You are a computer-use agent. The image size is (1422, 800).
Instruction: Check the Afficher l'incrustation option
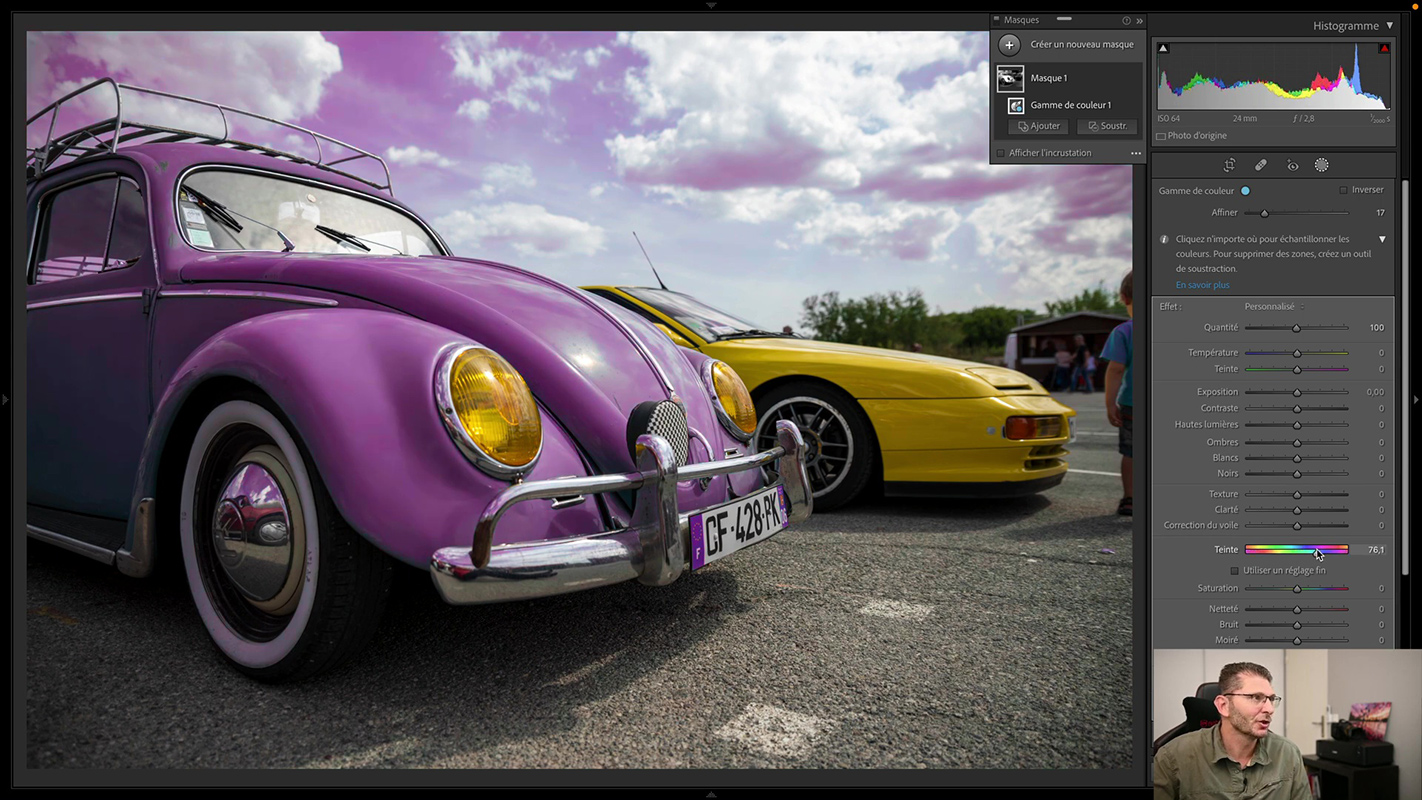coord(1000,153)
